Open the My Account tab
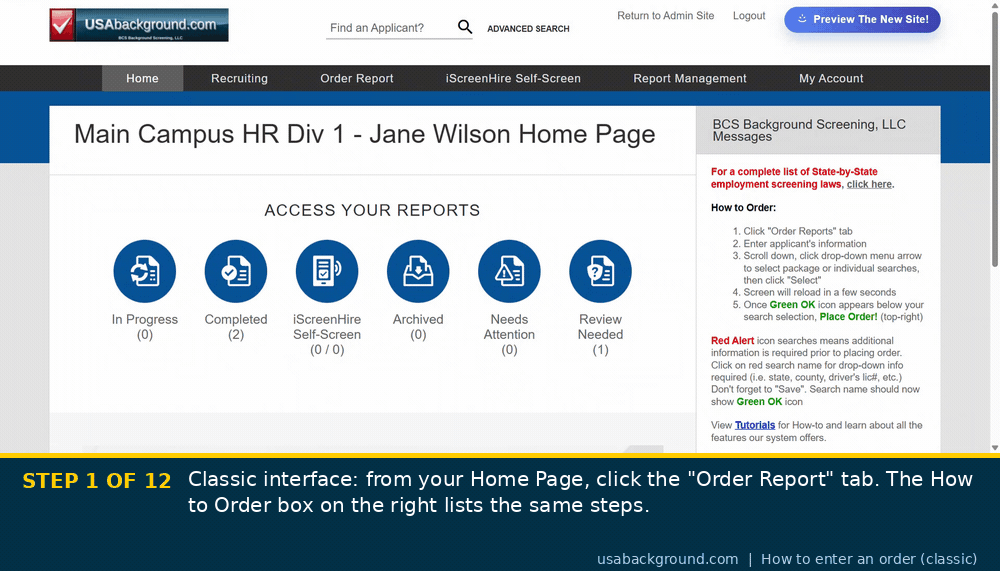Viewport: 1000px width, 571px height. 831,78
